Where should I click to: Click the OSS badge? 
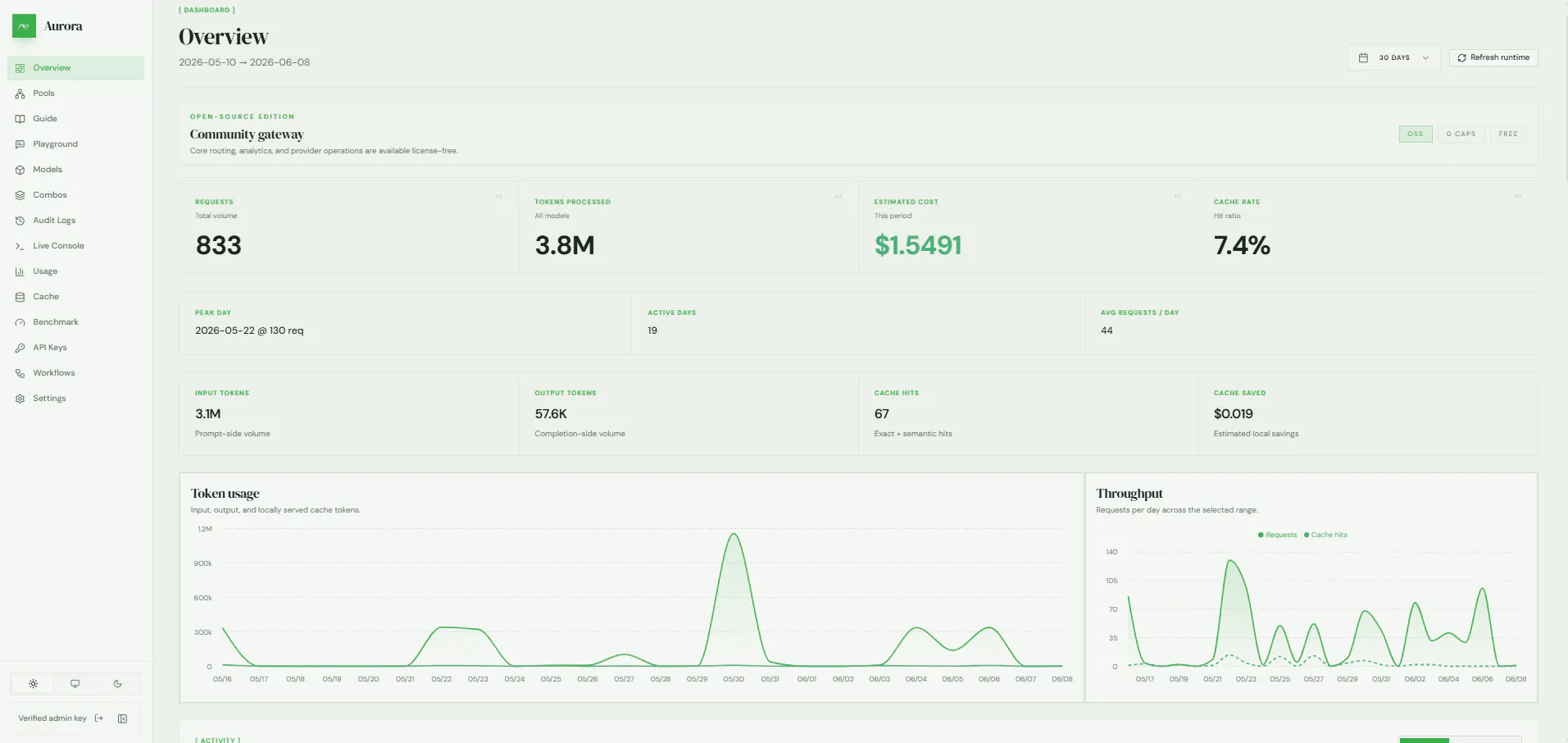click(1416, 134)
